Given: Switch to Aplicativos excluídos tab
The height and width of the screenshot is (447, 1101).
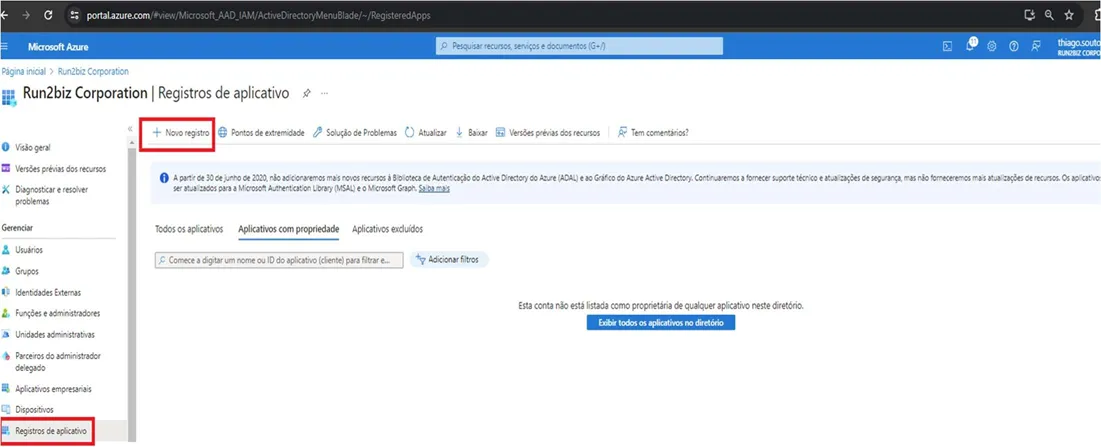Looking at the screenshot, I should pos(388,229).
